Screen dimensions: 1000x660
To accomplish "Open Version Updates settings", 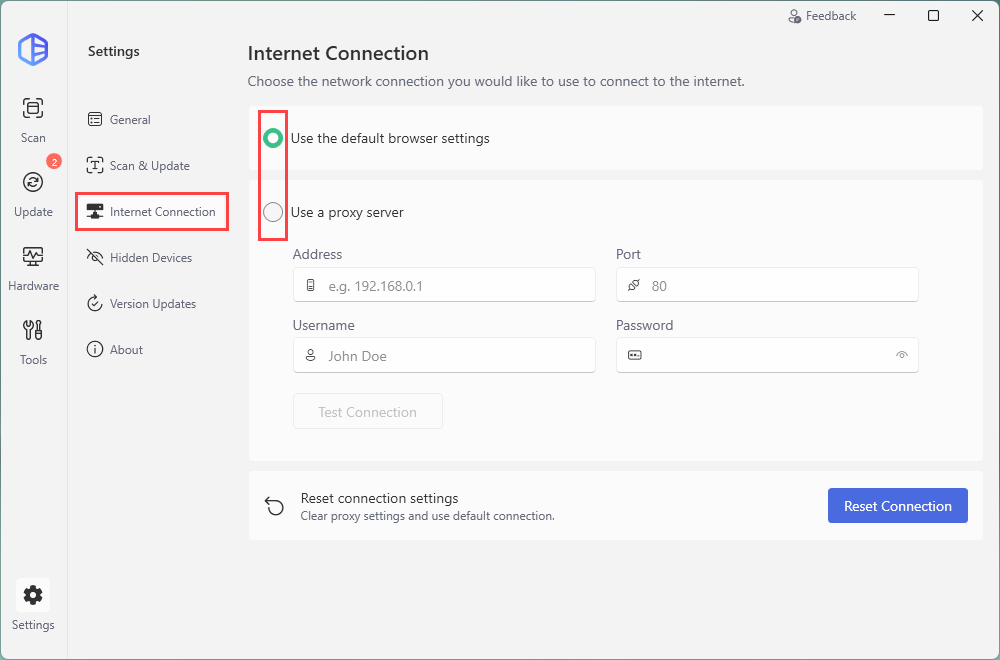I will point(152,304).
